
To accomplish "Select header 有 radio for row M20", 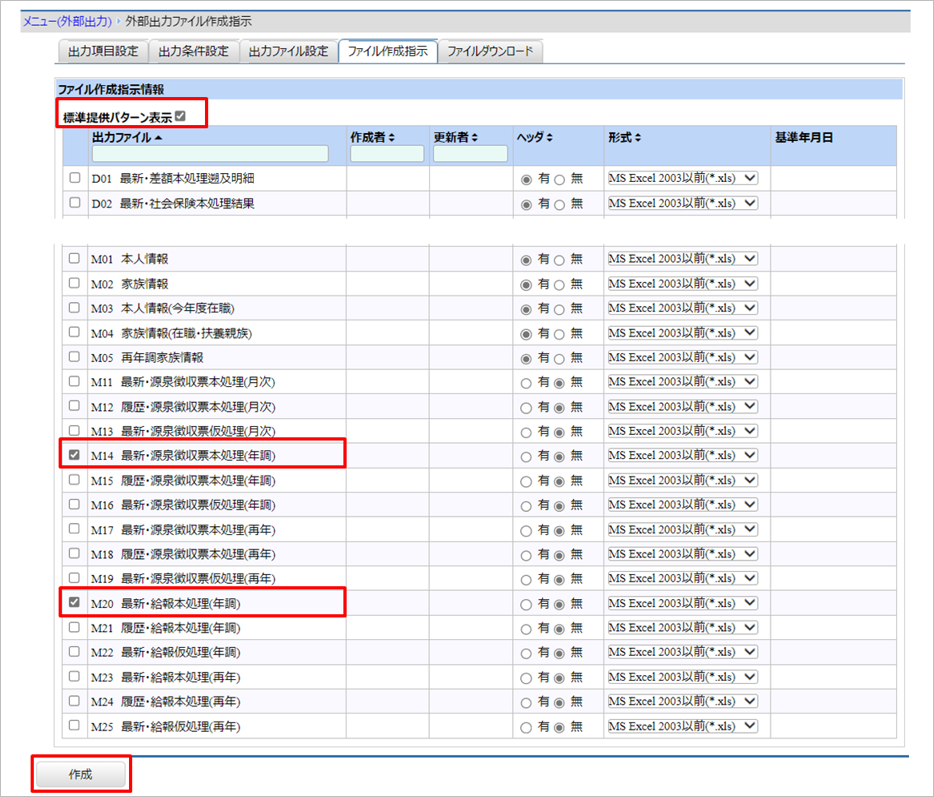I will click(526, 605).
